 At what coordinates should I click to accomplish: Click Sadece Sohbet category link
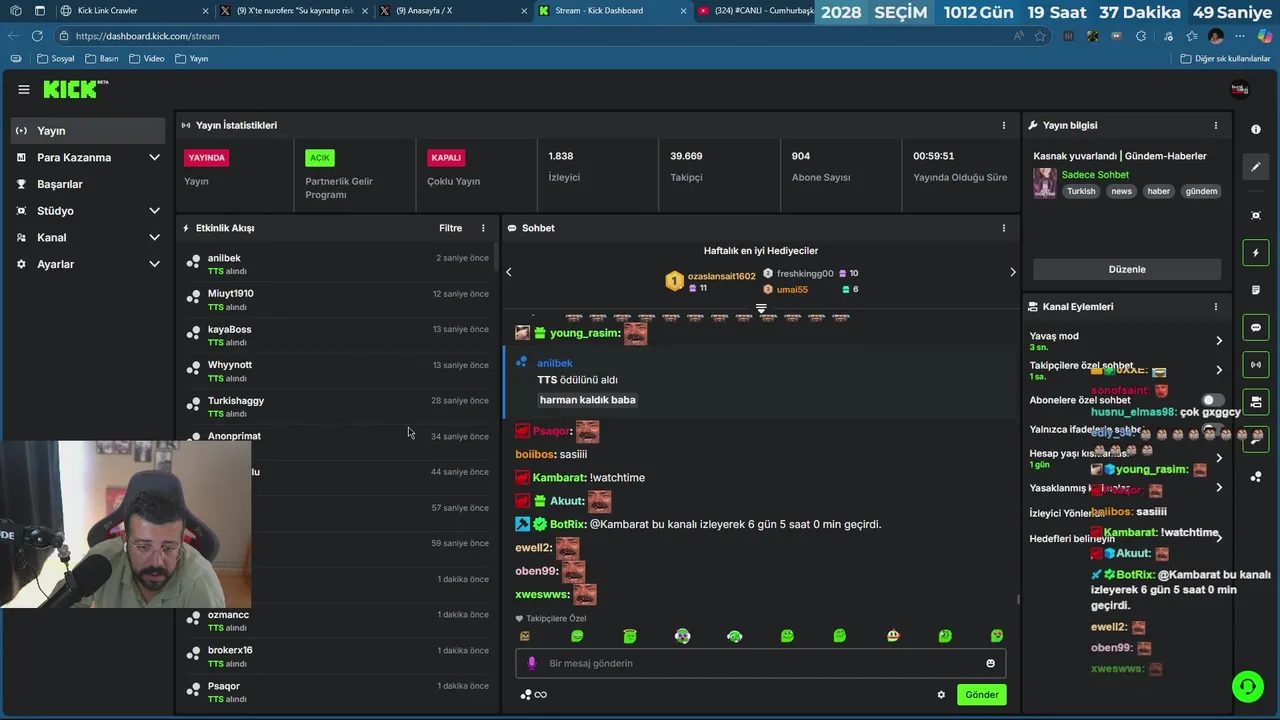(1095, 175)
